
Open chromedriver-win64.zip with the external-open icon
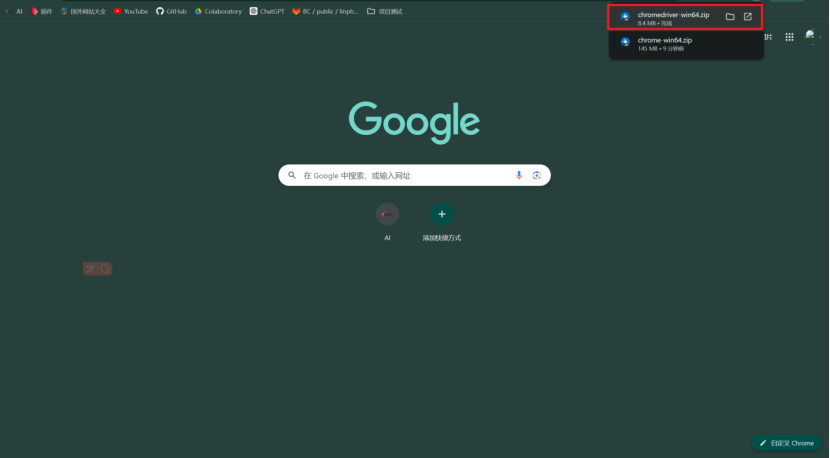pyautogui.click(x=747, y=17)
